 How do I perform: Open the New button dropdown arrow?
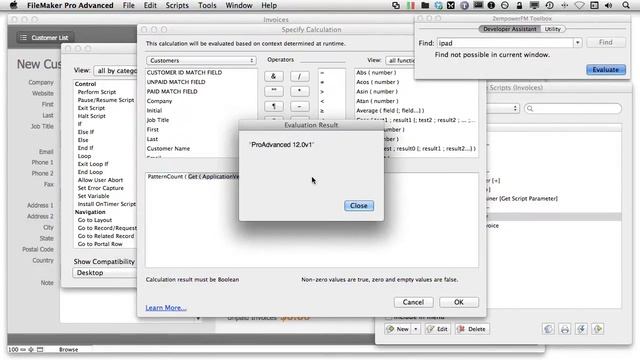pyautogui.click(x=416, y=329)
